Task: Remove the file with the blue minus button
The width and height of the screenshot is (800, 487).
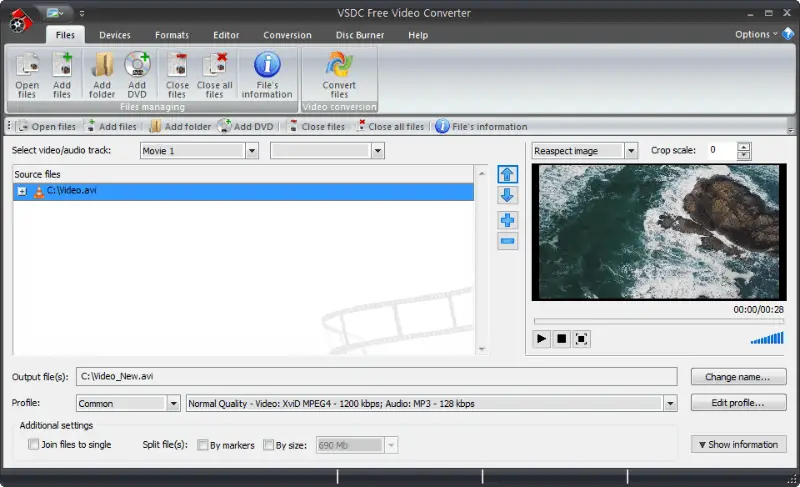Action: click(507, 241)
